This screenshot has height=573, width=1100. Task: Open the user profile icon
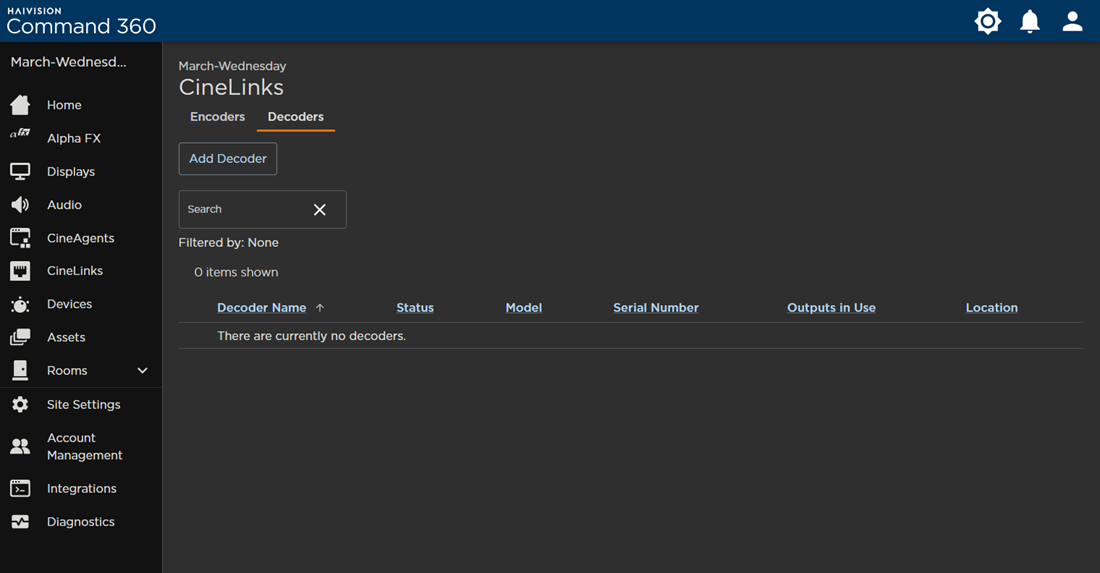point(1072,21)
